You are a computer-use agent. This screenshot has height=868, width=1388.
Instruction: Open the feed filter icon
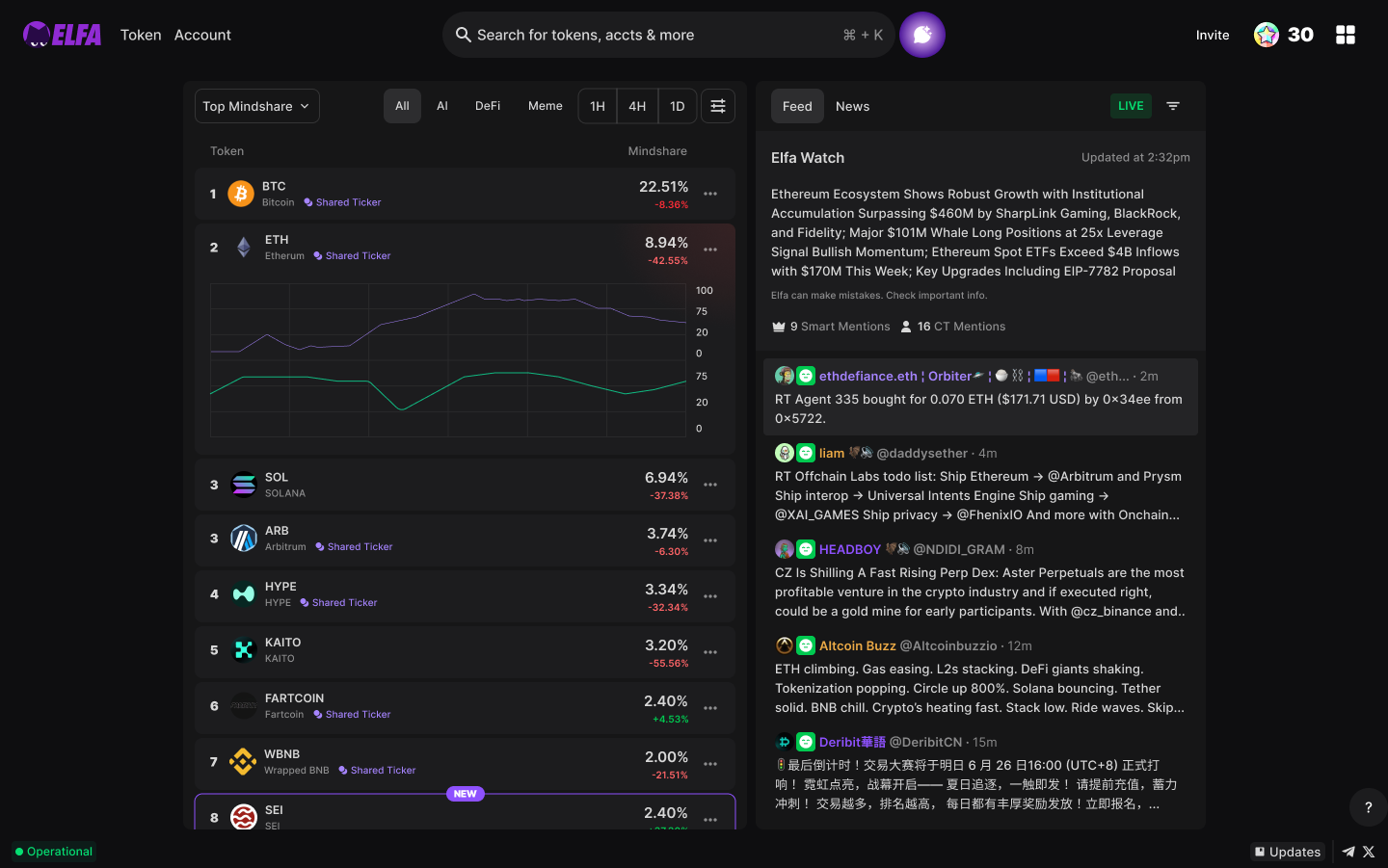point(1173,106)
